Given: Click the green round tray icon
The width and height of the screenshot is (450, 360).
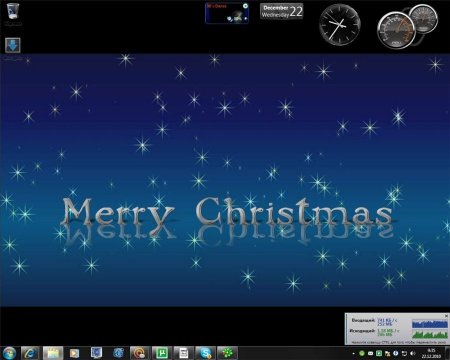Looking at the screenshot, I should (x=362, y=353).
